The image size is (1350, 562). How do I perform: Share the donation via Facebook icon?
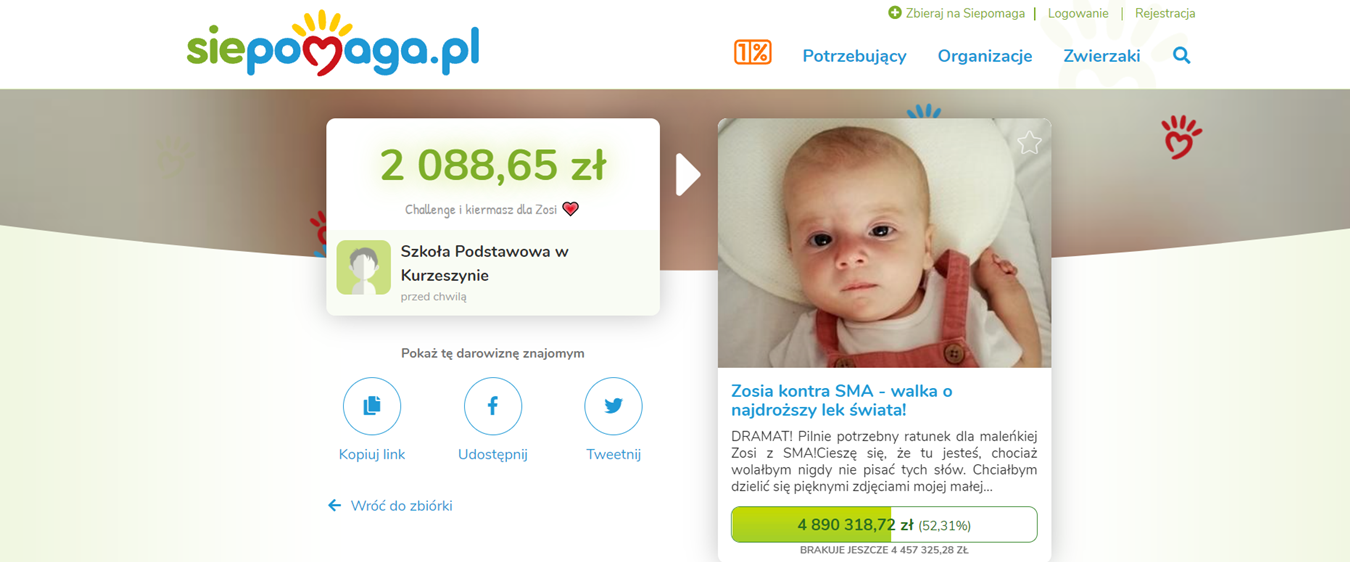click(x=493, y=406)
